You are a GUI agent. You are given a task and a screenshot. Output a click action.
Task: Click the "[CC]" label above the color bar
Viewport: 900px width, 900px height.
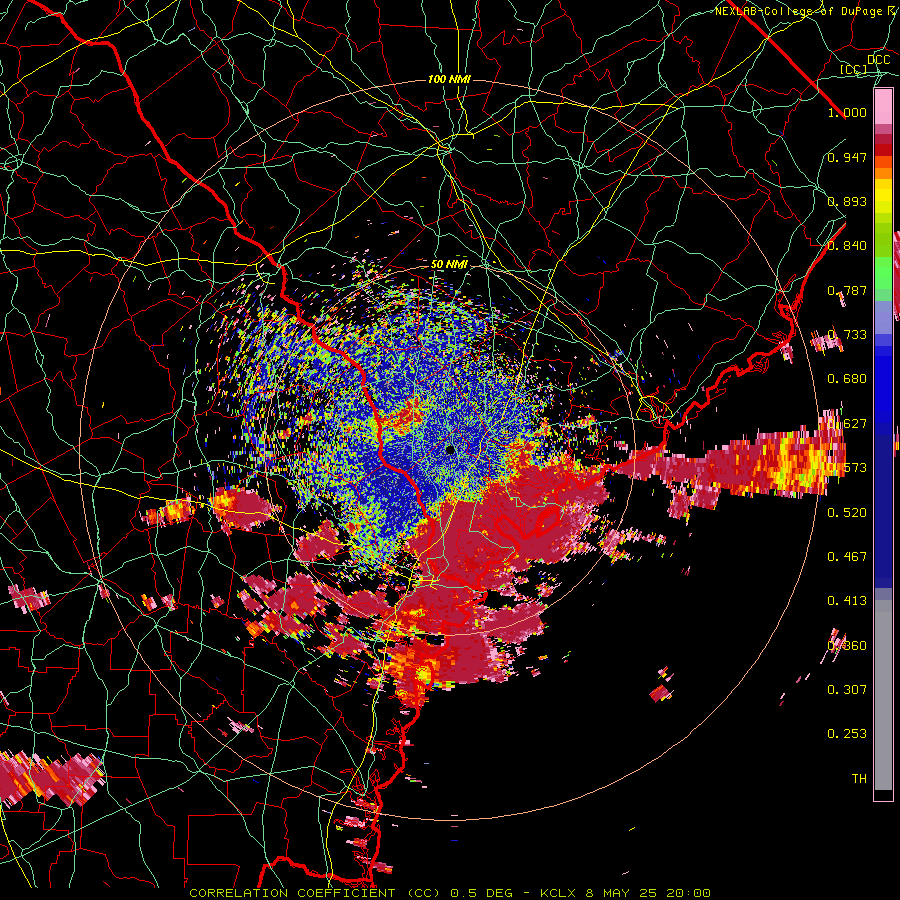click(x=854, y=69)
